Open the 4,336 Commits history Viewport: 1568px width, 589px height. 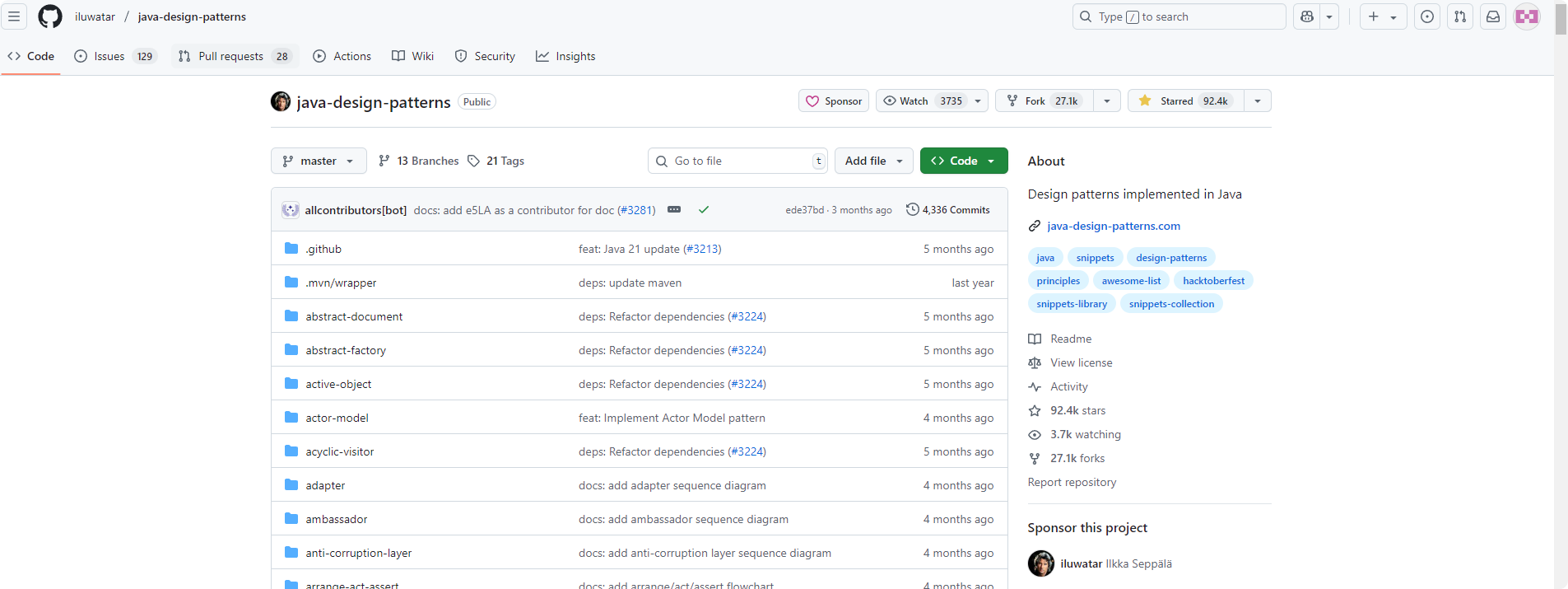click(x=947, y=209)
